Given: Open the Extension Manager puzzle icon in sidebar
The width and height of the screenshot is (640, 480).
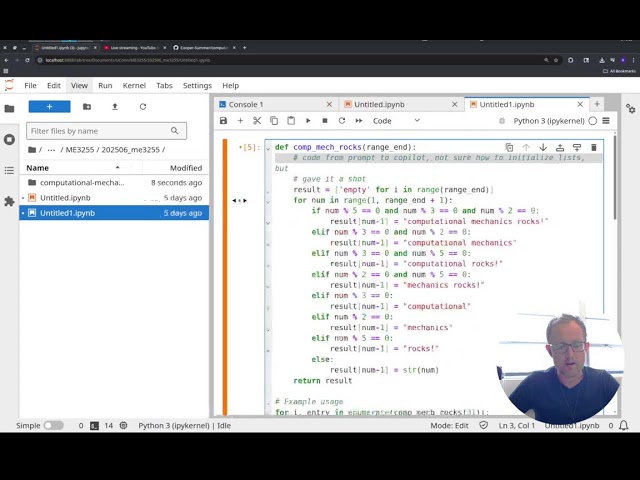Looking at the screenshot, I should click(x=9, y=201).
